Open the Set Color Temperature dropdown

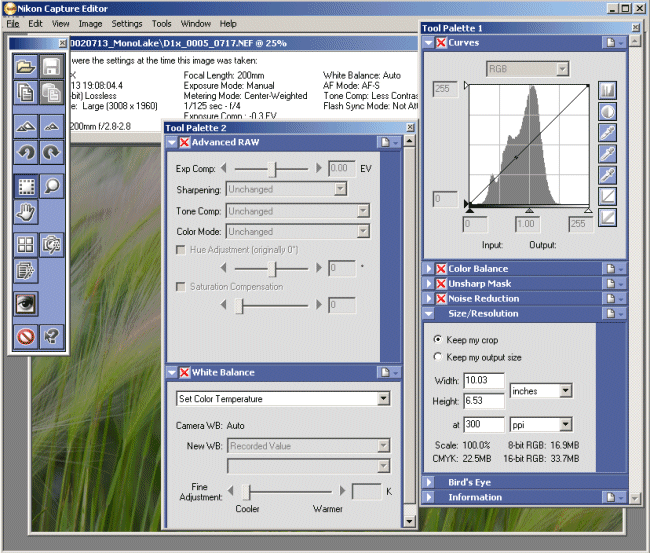283,399
